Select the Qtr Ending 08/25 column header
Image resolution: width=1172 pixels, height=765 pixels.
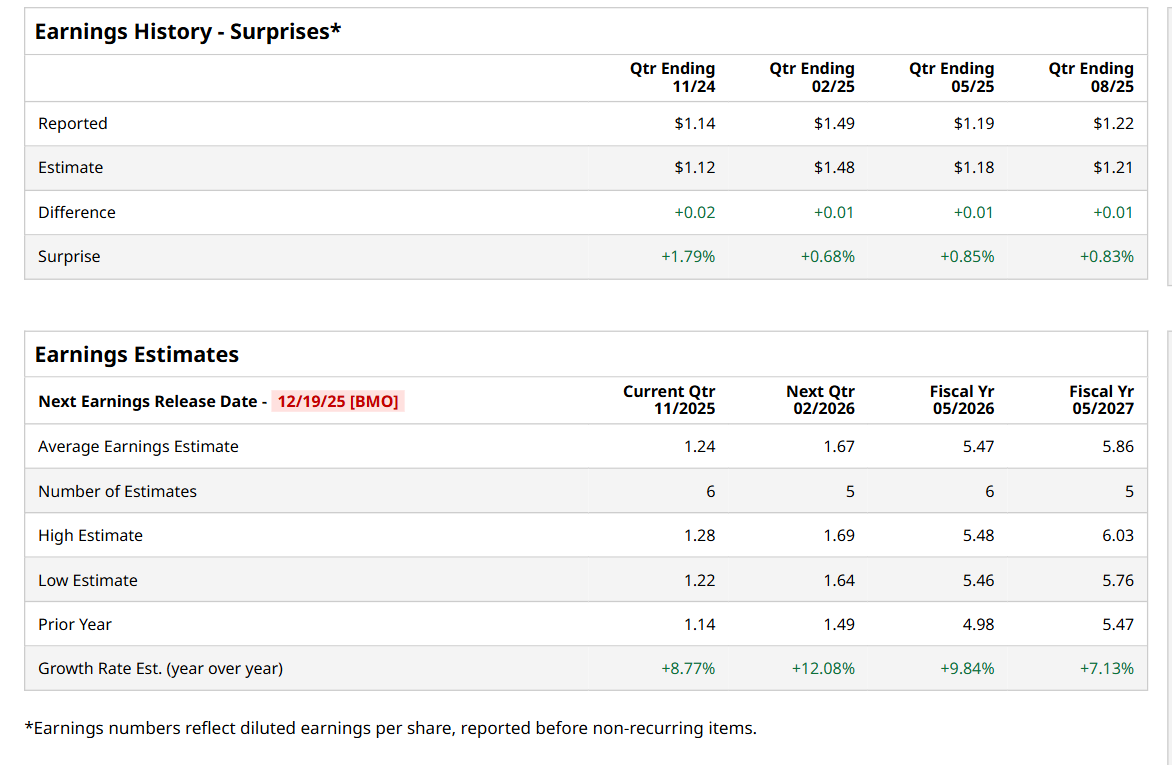click(1091, 77)
